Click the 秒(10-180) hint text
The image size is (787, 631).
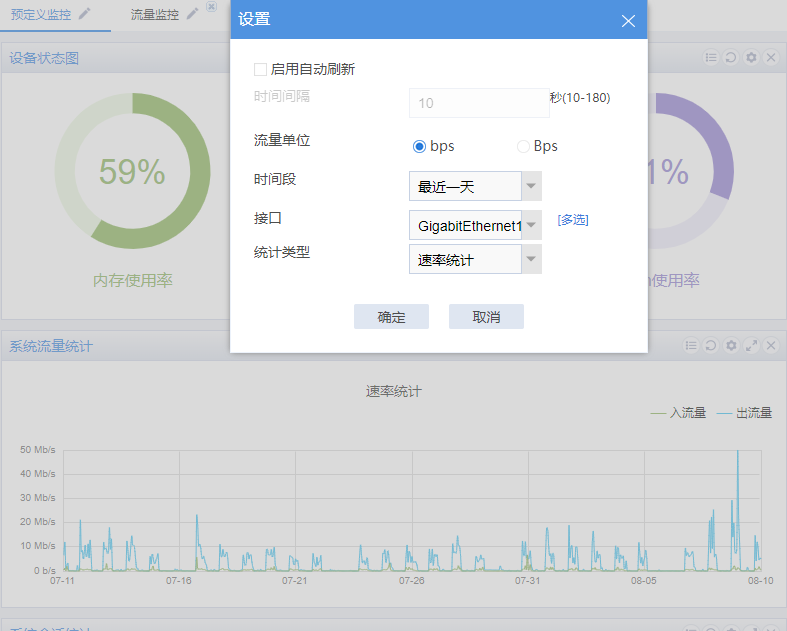[x=580, y=97]
